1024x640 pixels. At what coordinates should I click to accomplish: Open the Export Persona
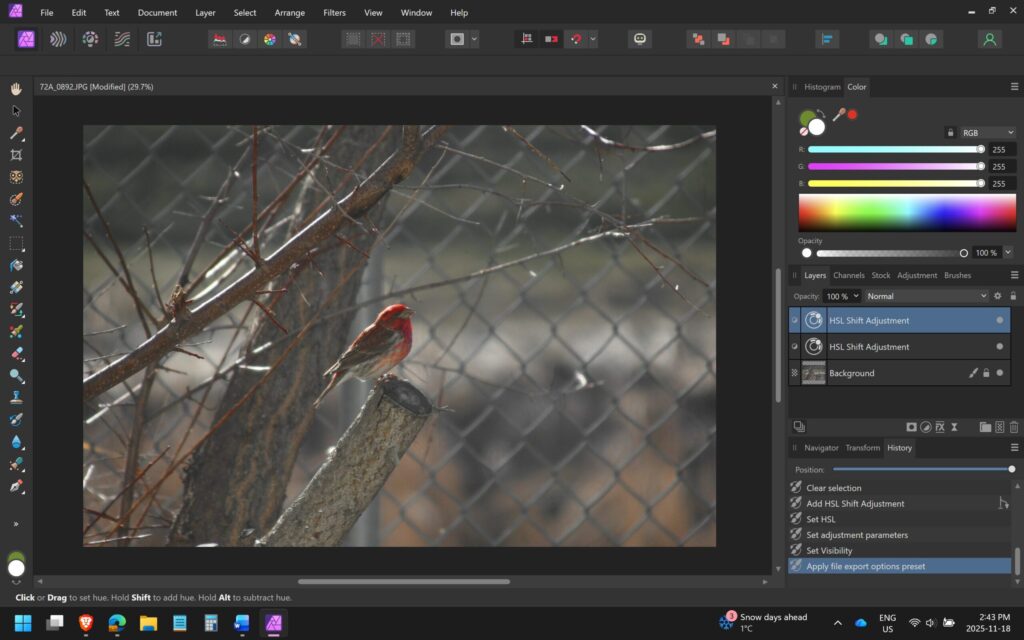(x=154, y=40)
